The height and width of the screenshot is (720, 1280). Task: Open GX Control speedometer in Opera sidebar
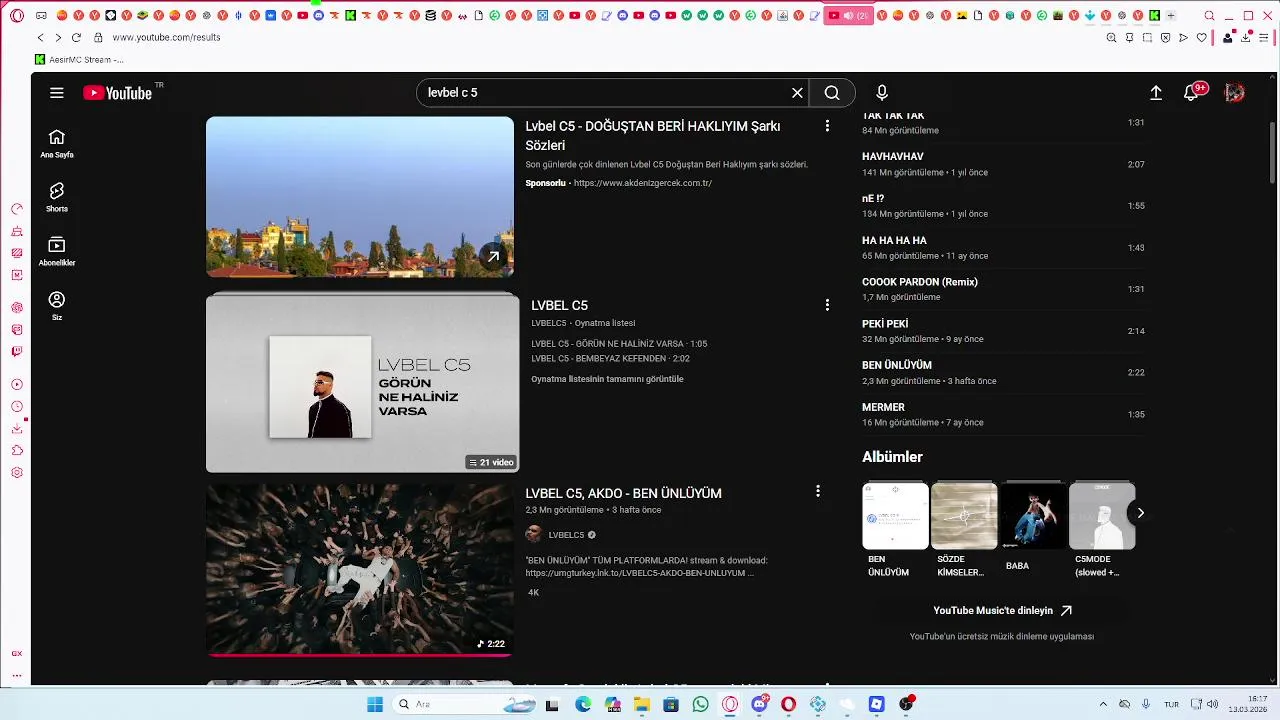tap(17, 209)
